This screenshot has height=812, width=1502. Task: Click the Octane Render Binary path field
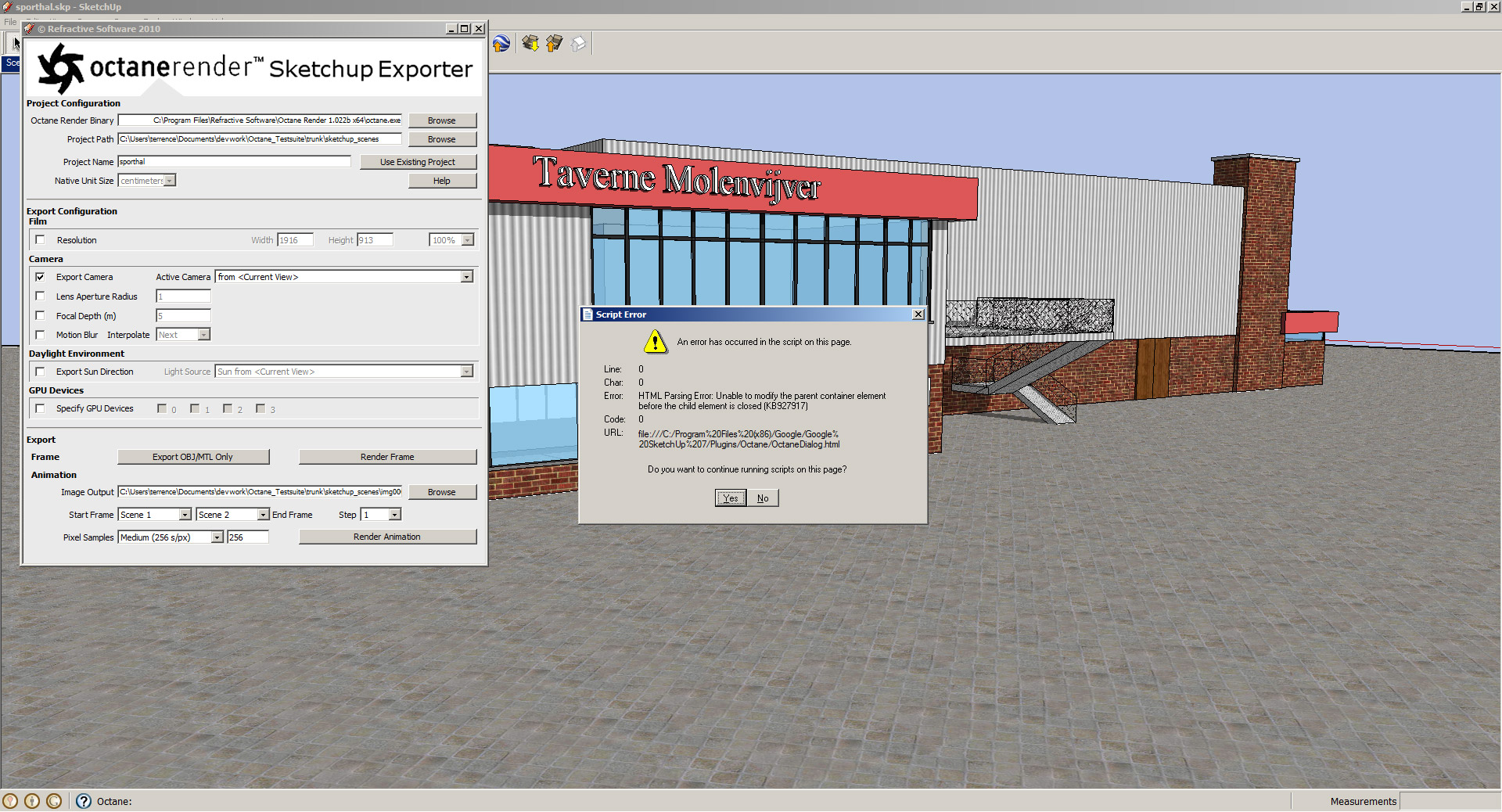click(x=260, y=120)
